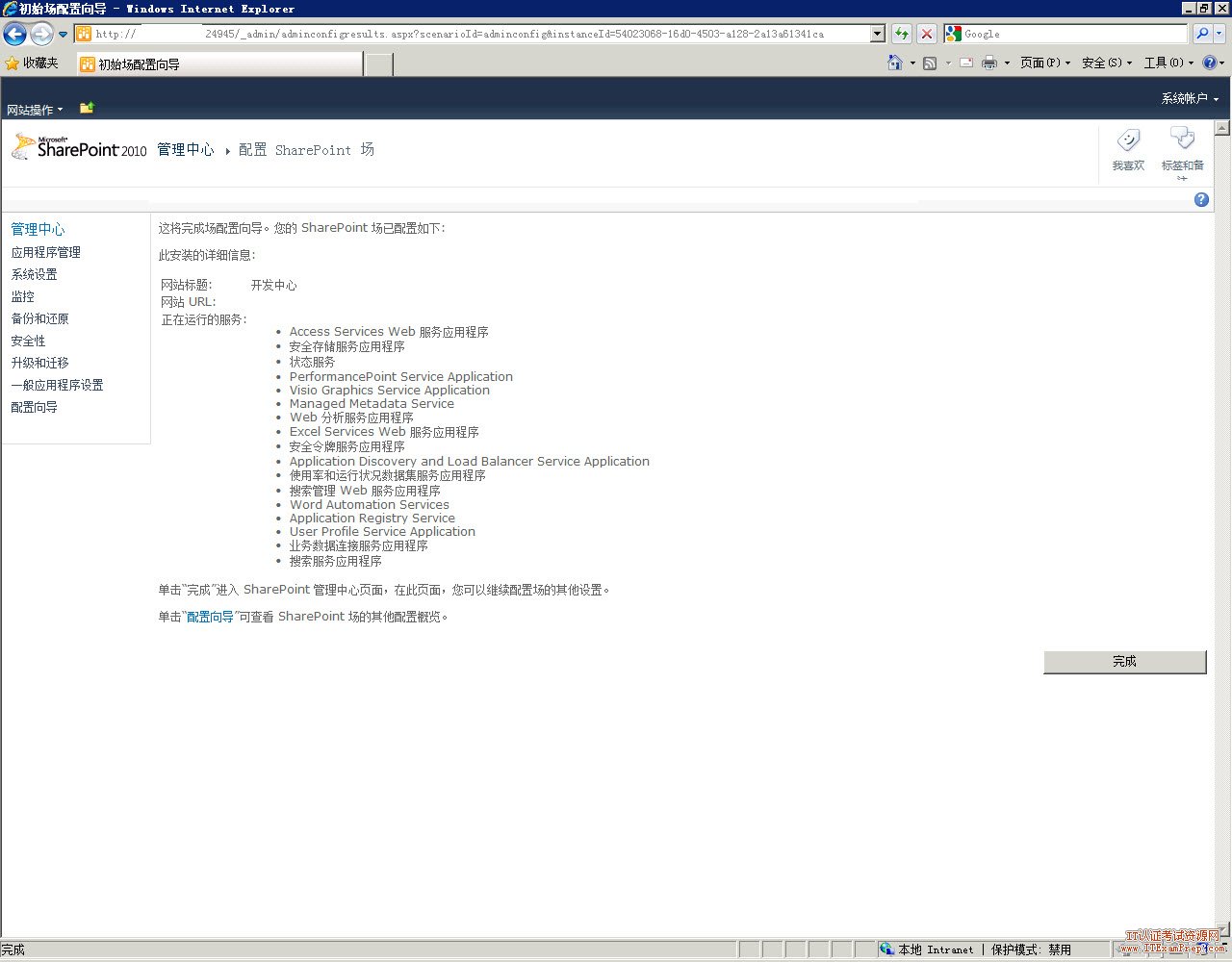The image size is (1232, 962).
Task: Click the Managed Metadata Service entry
Action: (372, 404)
